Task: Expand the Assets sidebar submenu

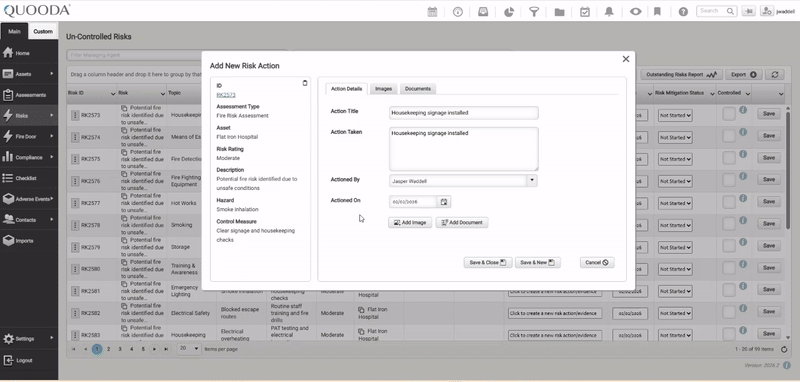Action: pyautogui.click(x=52, y=74)
